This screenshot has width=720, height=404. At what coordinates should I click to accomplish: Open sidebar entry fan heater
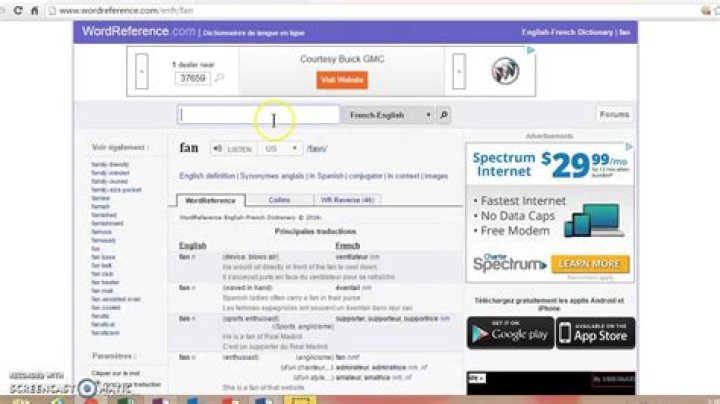click(x=105, y=282)
